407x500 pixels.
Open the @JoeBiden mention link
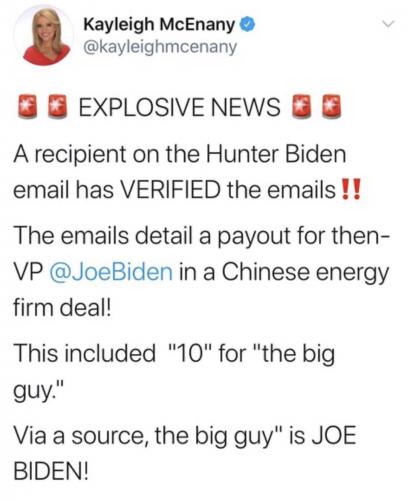tap(111, 271)
